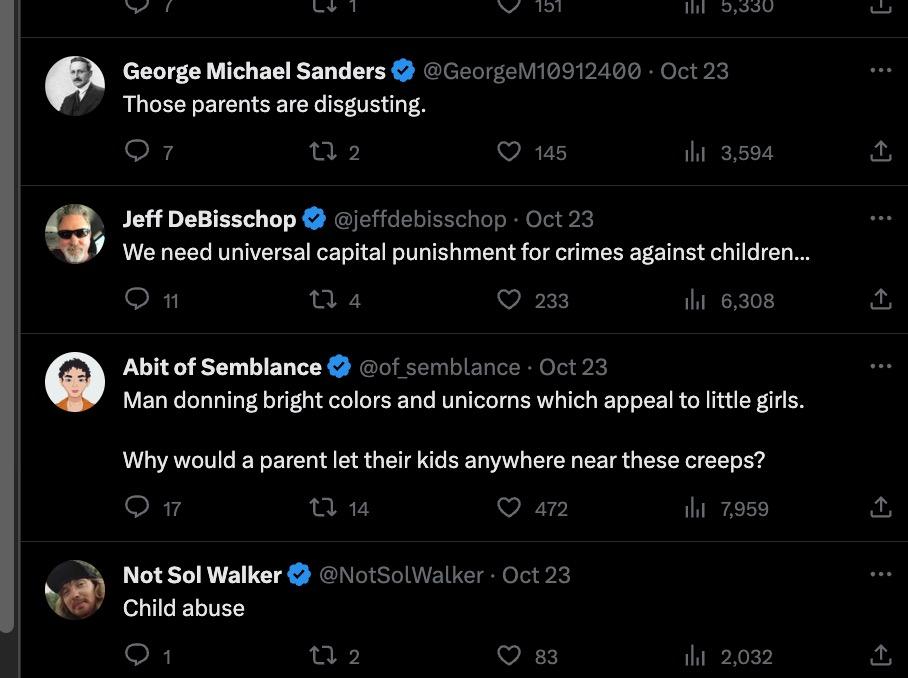Viewport: 908px width, 678px height.
Task: Retweet George Michael Sanders' post
Action: point(322,152)
